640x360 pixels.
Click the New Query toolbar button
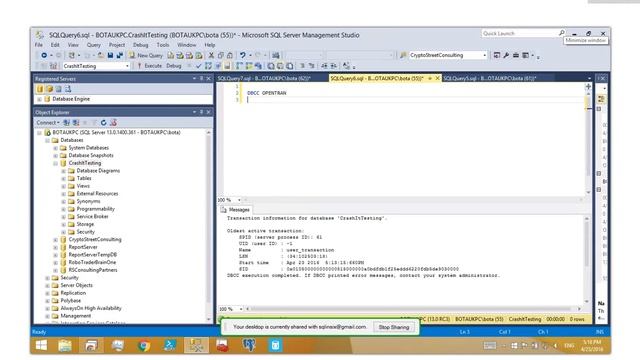(x=146, y=55)
